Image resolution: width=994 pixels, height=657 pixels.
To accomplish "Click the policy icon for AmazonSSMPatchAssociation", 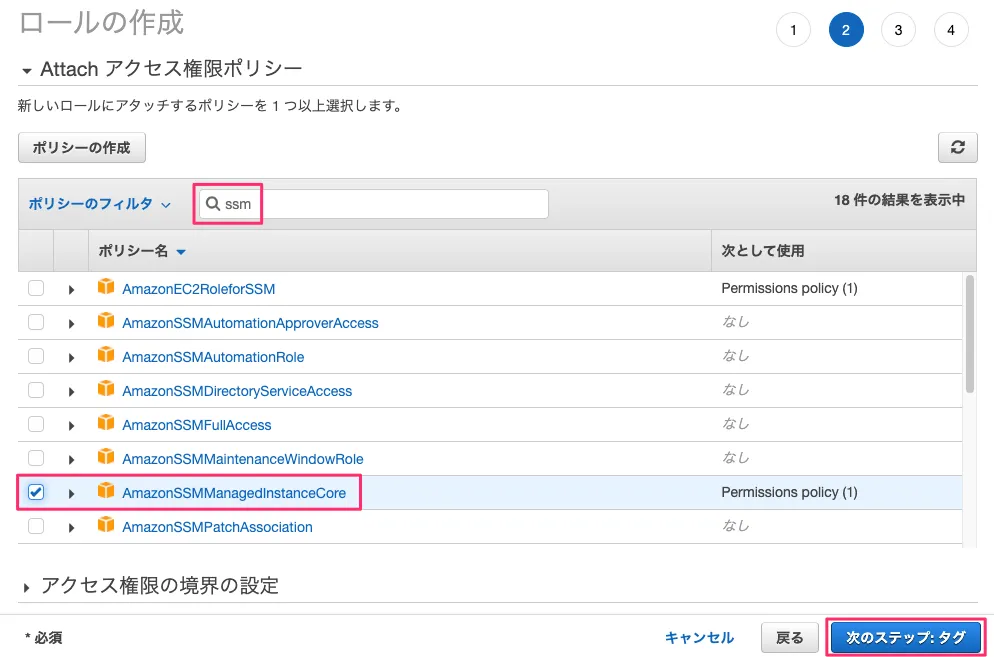I will click(106, 526).
